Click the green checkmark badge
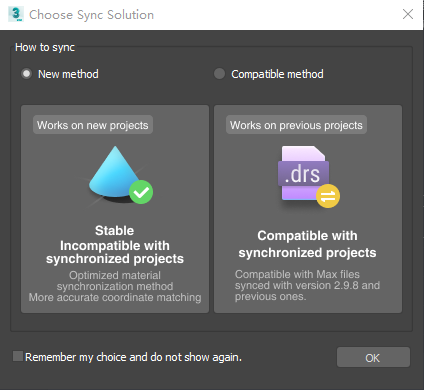Screen dimensions: 424x390 tap(141, 192)
